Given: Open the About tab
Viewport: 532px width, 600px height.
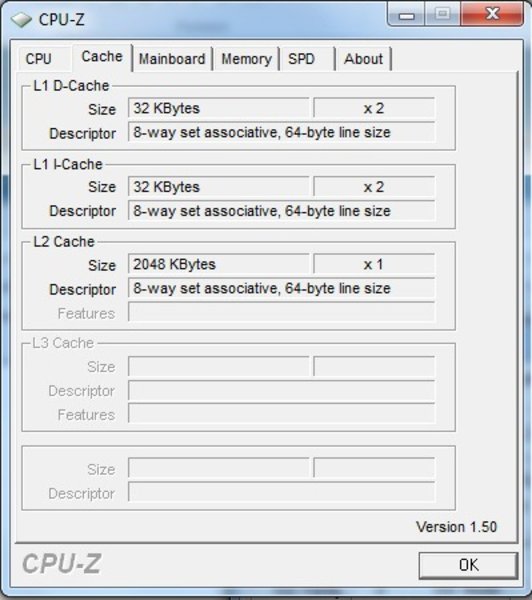Looking at the screenshot, I should [x=363, y=59].
